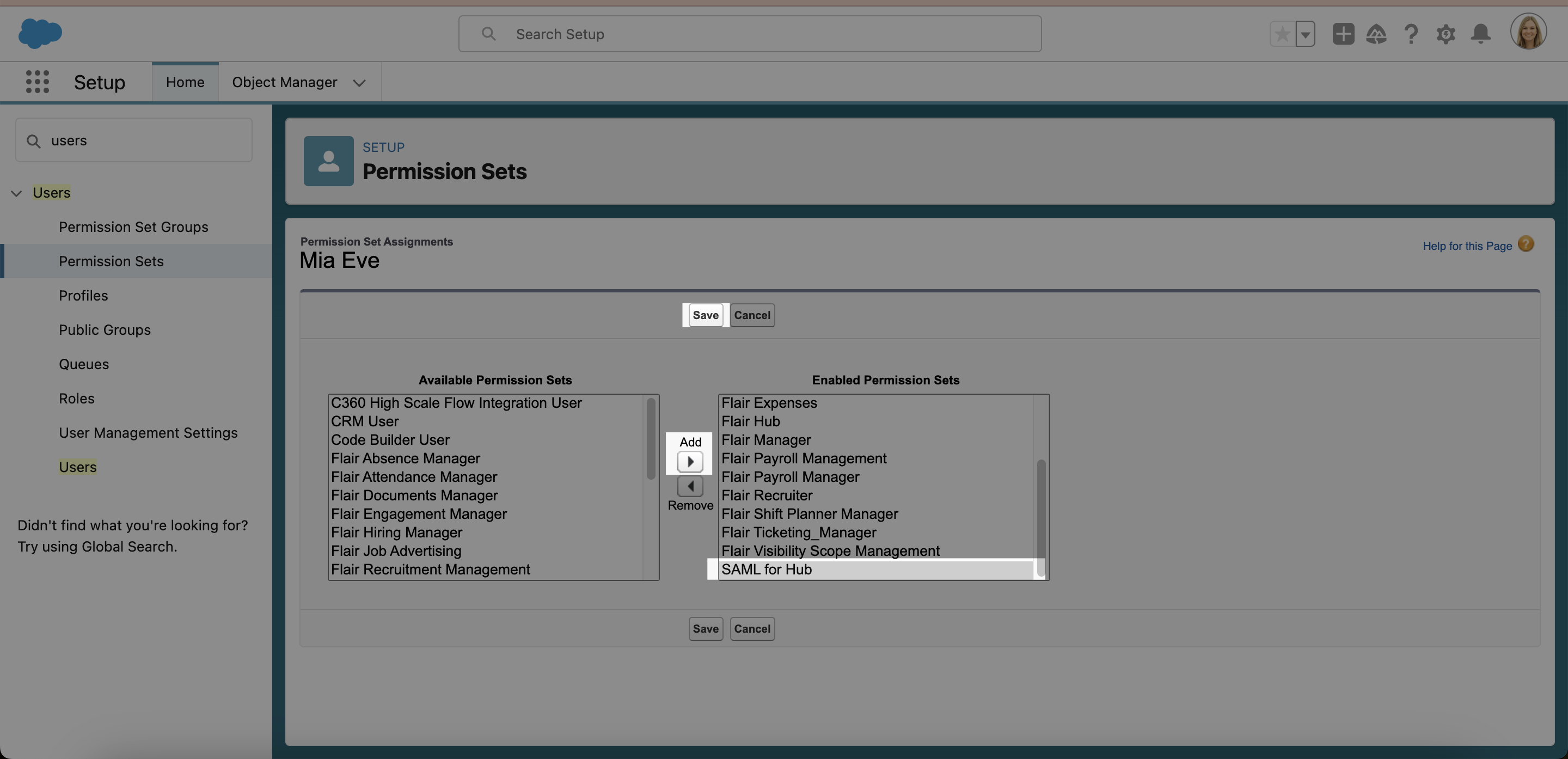Open the Setup gear icon
1568x759 pixels.
(x=1445, y=34)
